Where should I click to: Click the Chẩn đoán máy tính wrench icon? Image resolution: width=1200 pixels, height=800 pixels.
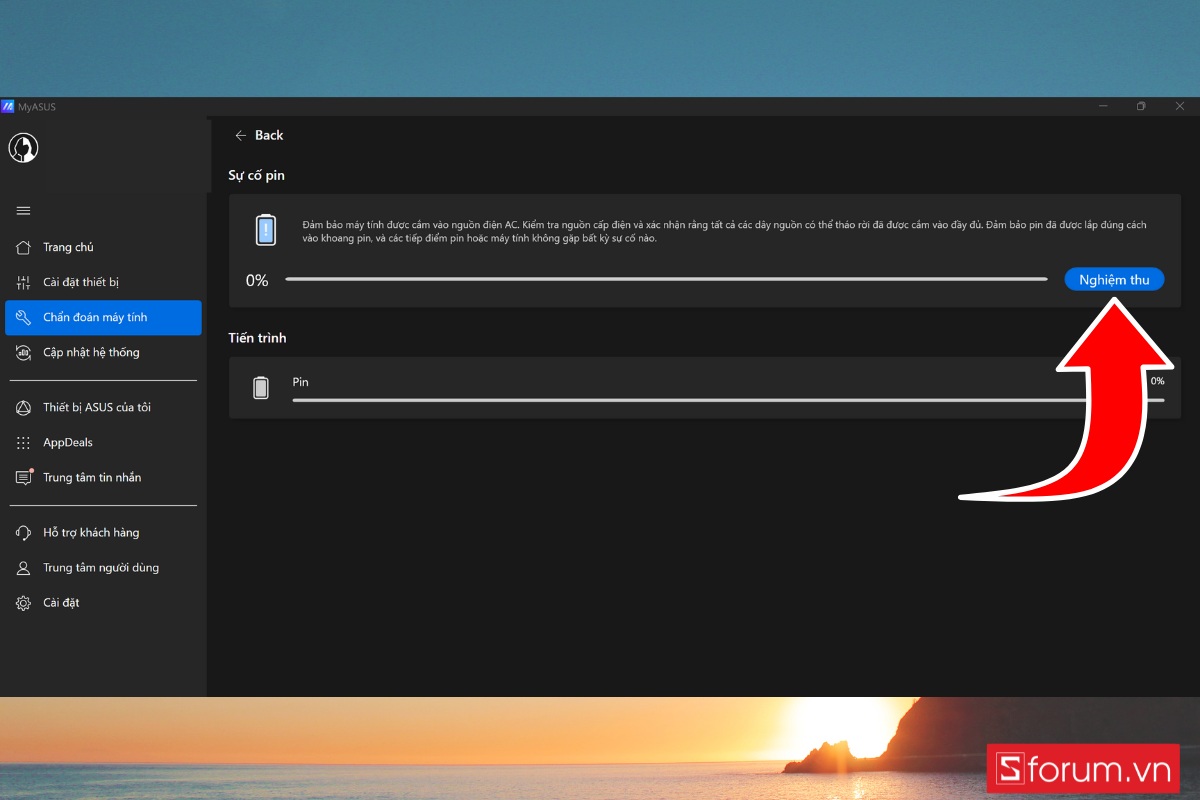[x=23, y=317]
